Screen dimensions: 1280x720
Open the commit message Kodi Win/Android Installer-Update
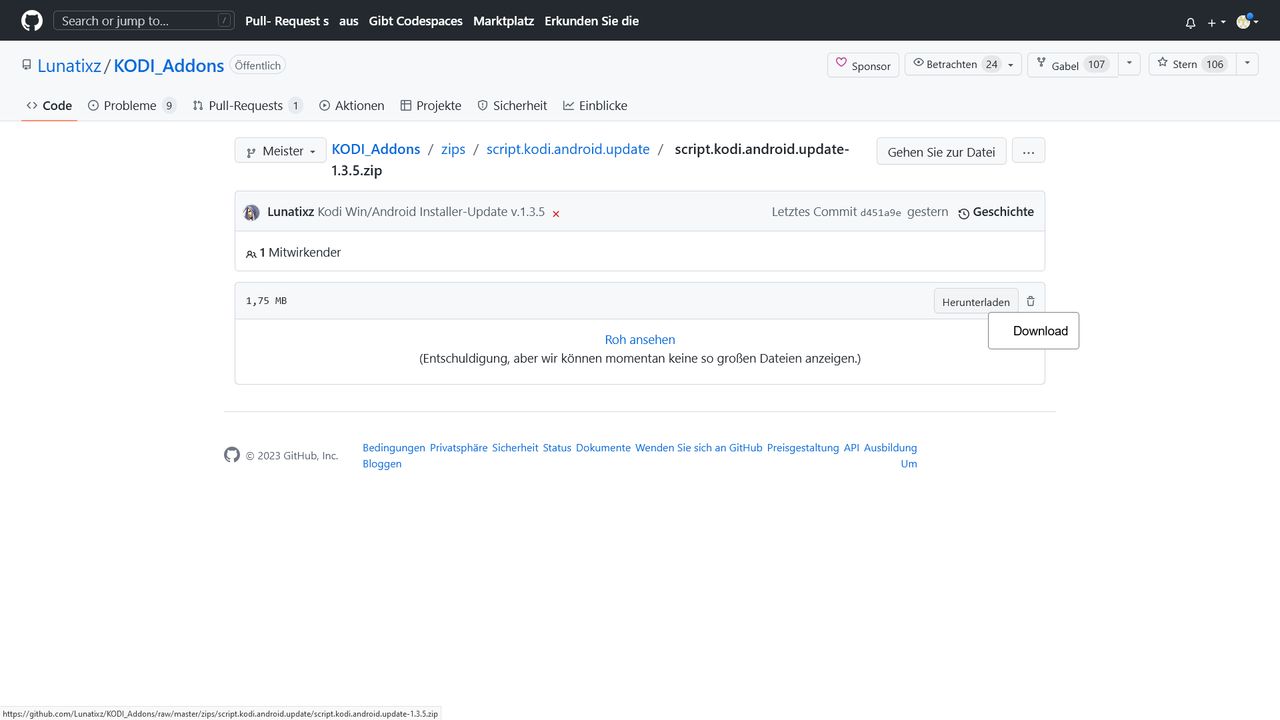pos(431,212)
